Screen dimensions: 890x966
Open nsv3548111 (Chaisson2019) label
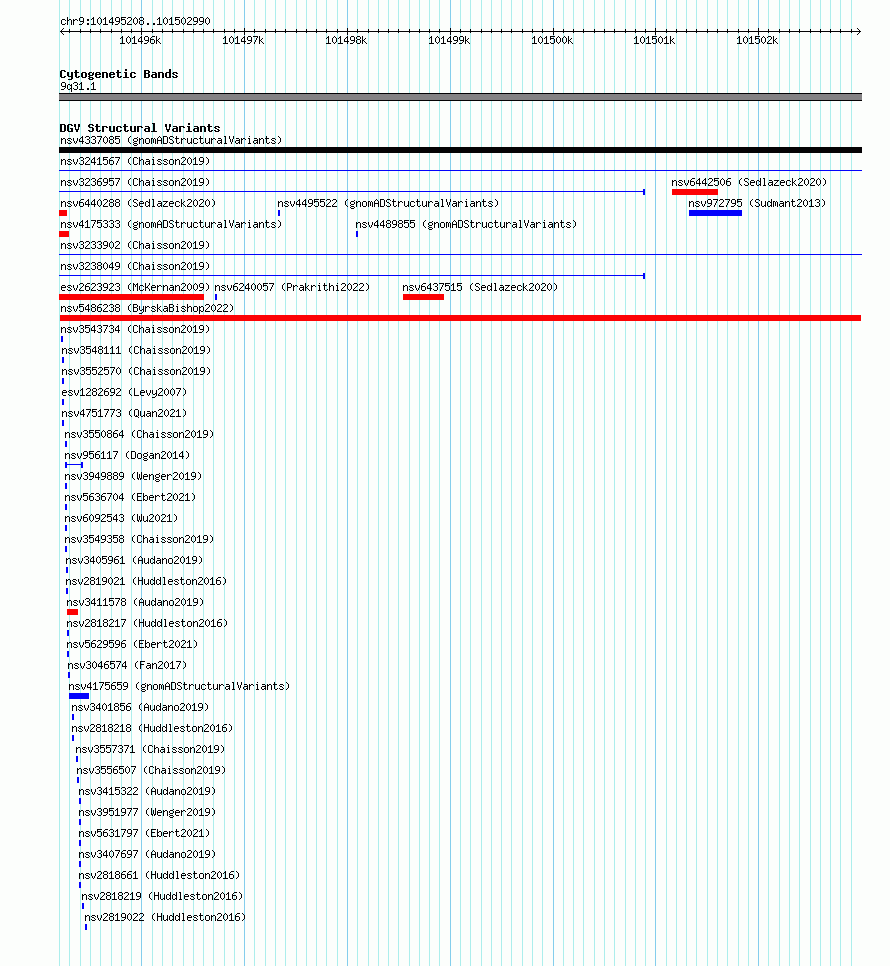coord(136,350)
